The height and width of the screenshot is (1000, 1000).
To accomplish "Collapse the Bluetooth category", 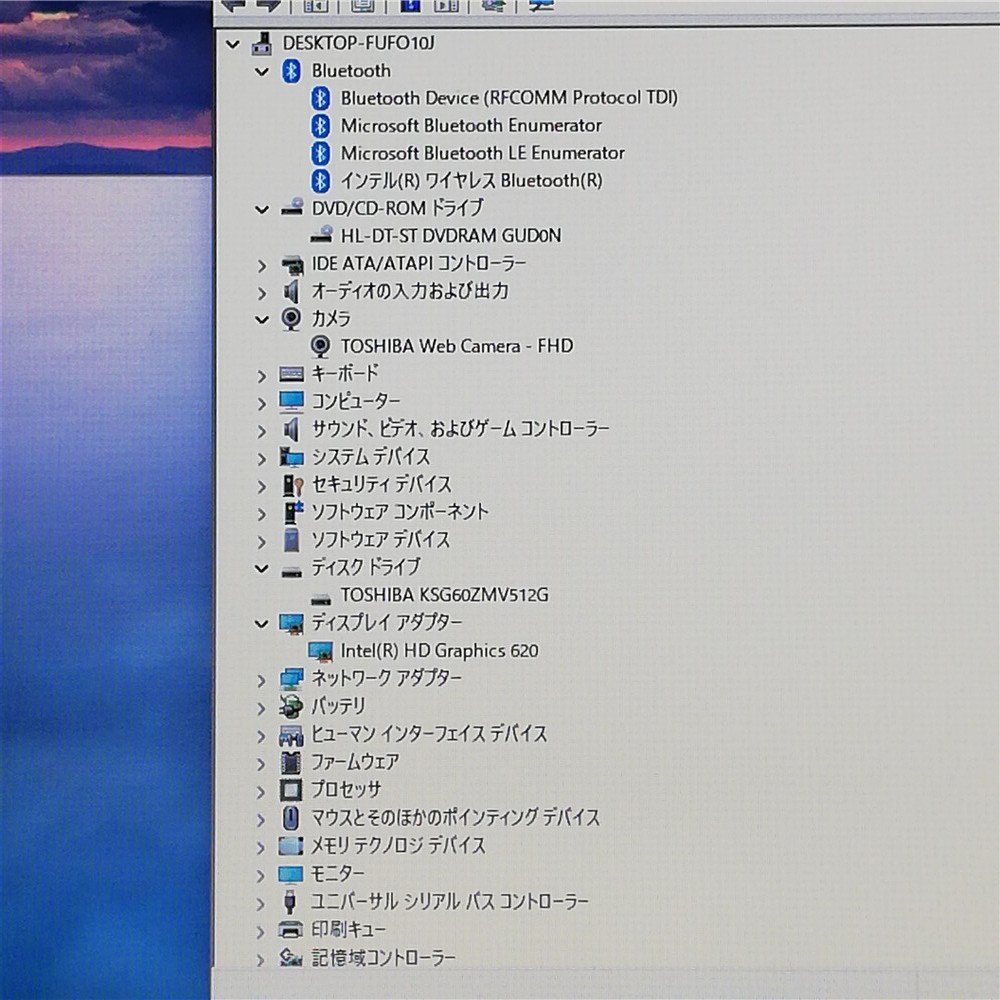I will pyautogui.click(x=262, y=71).
